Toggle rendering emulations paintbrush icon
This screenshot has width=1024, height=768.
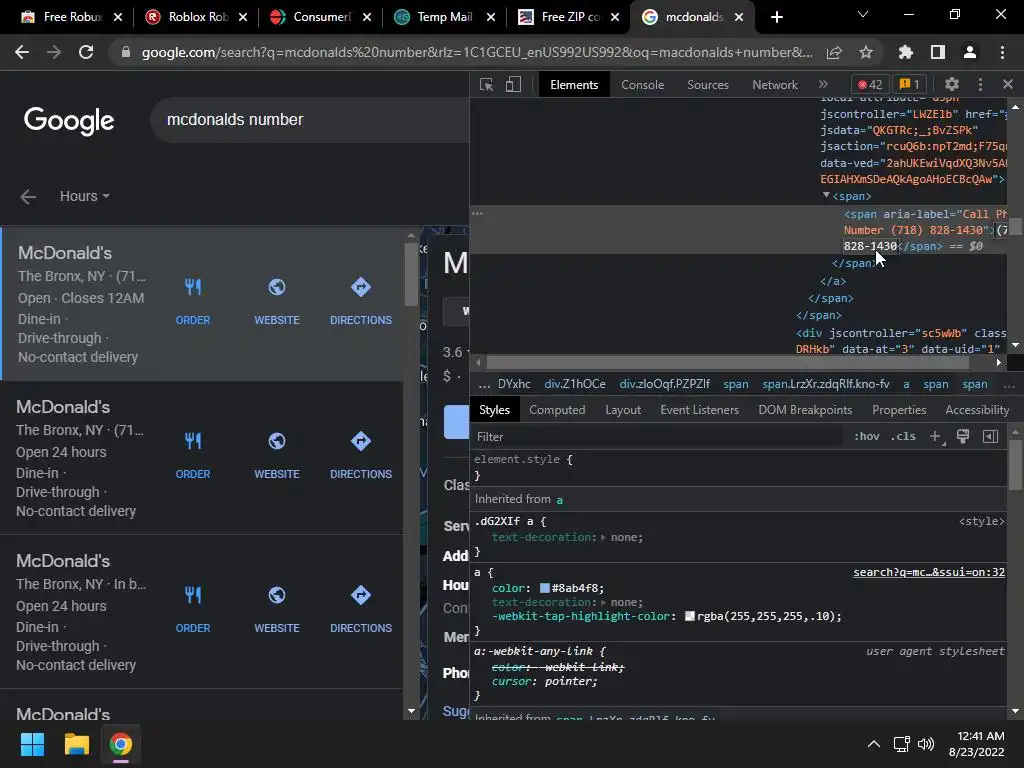point(963,436)
